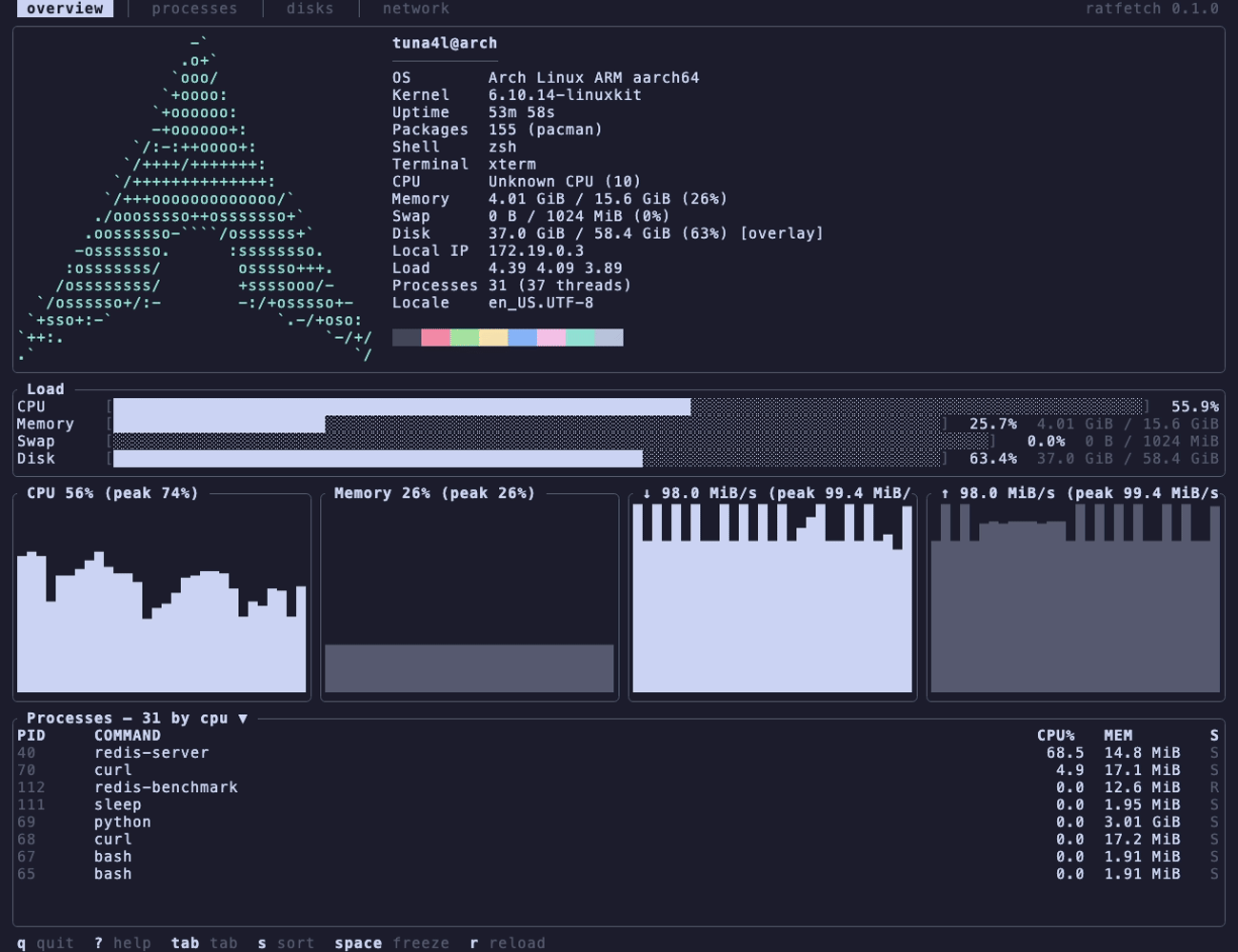Click the teal color swatch

580,338
